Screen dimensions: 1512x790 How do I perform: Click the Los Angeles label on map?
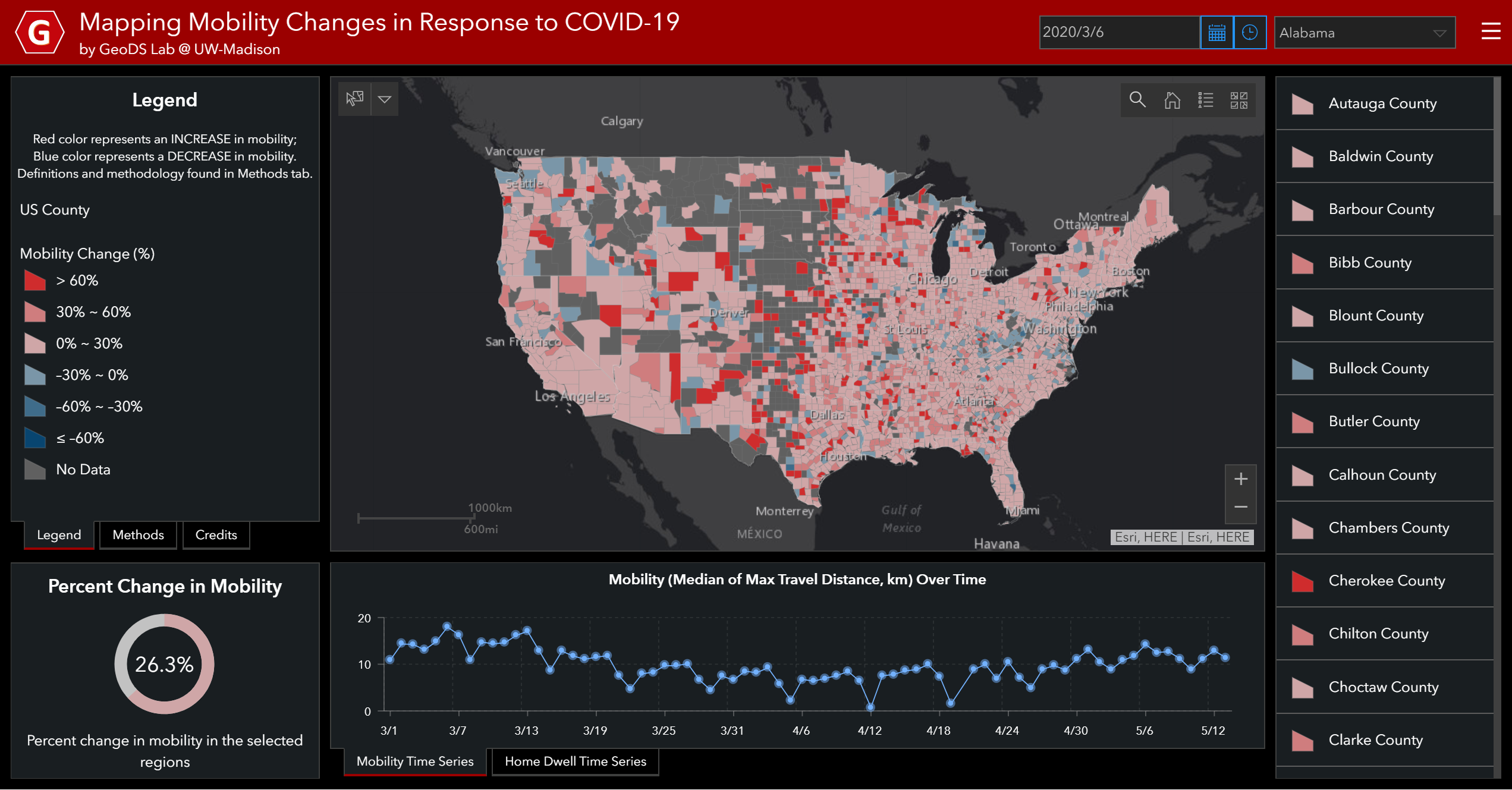click(572, 396)
